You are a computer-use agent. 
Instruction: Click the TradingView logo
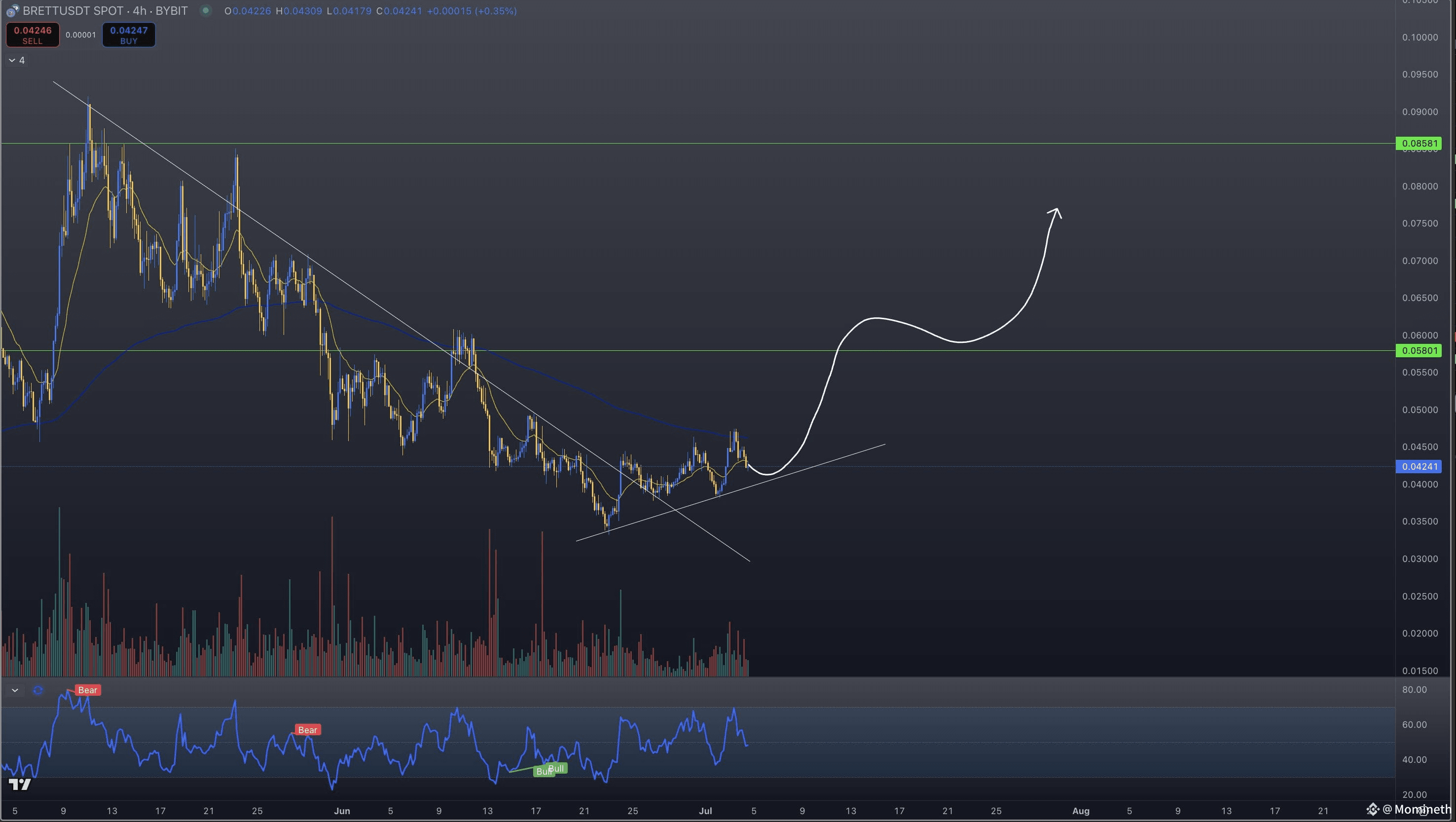(20, 784)
